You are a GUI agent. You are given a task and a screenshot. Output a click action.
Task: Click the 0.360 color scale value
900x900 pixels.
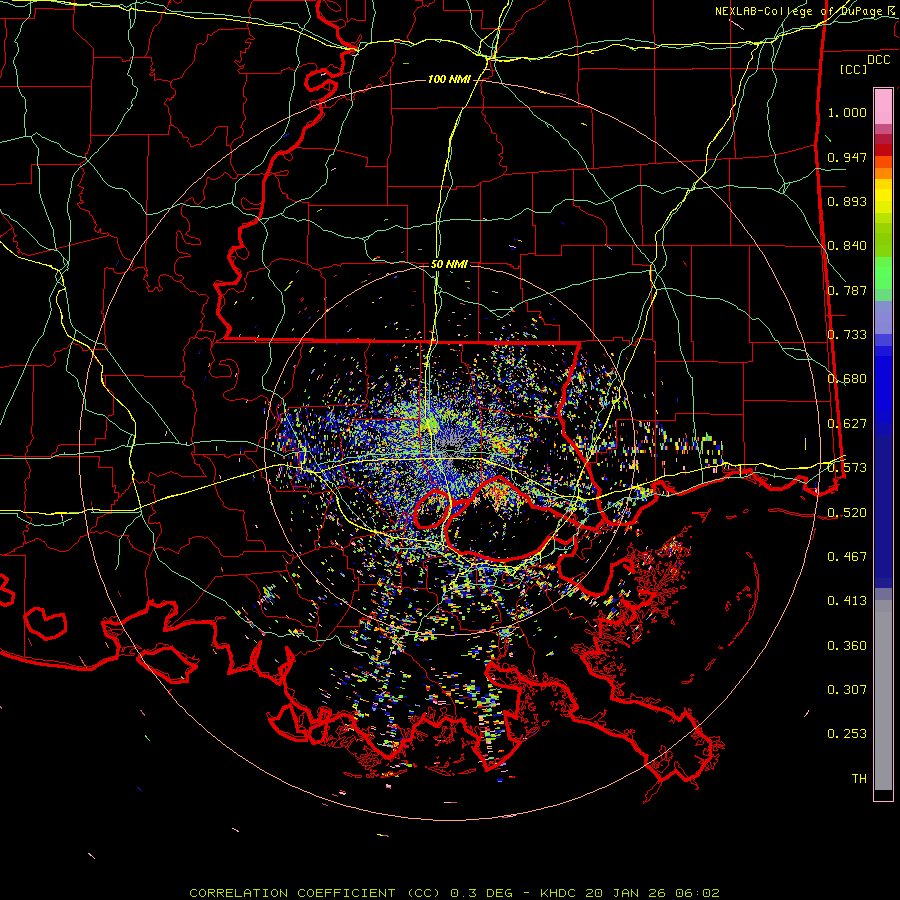tap(847, 646)
